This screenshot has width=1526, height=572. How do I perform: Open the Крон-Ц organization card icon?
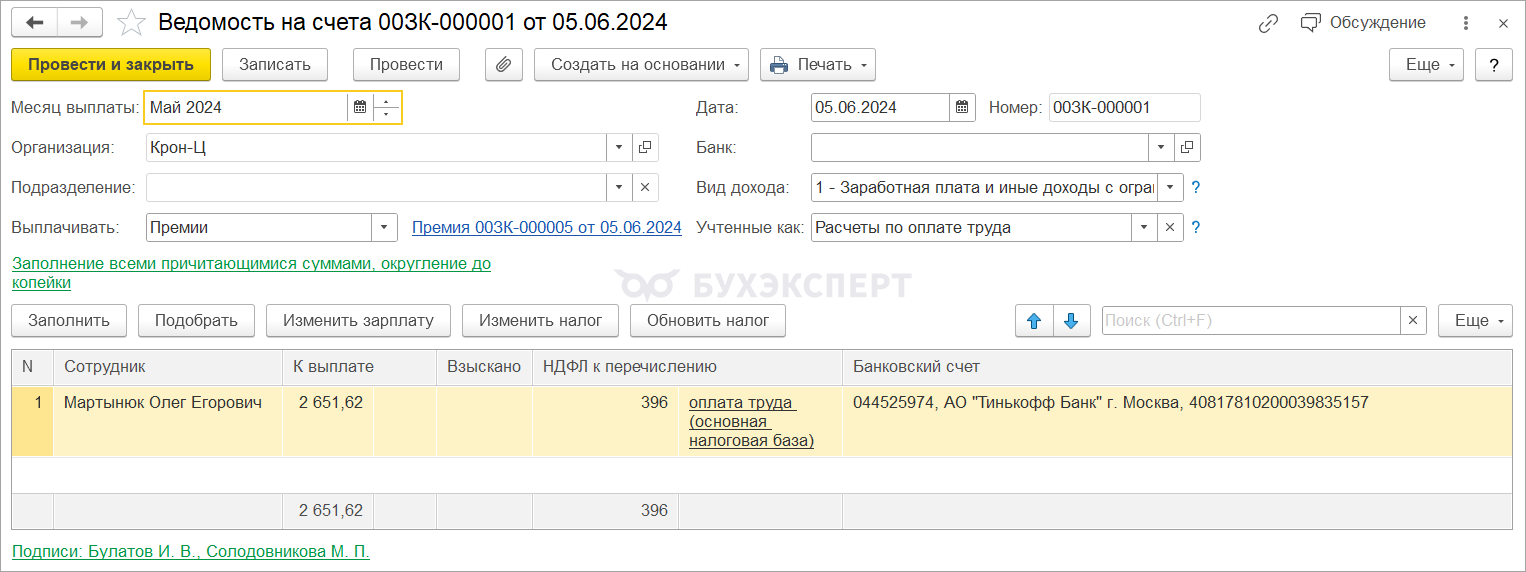(645, 148)
